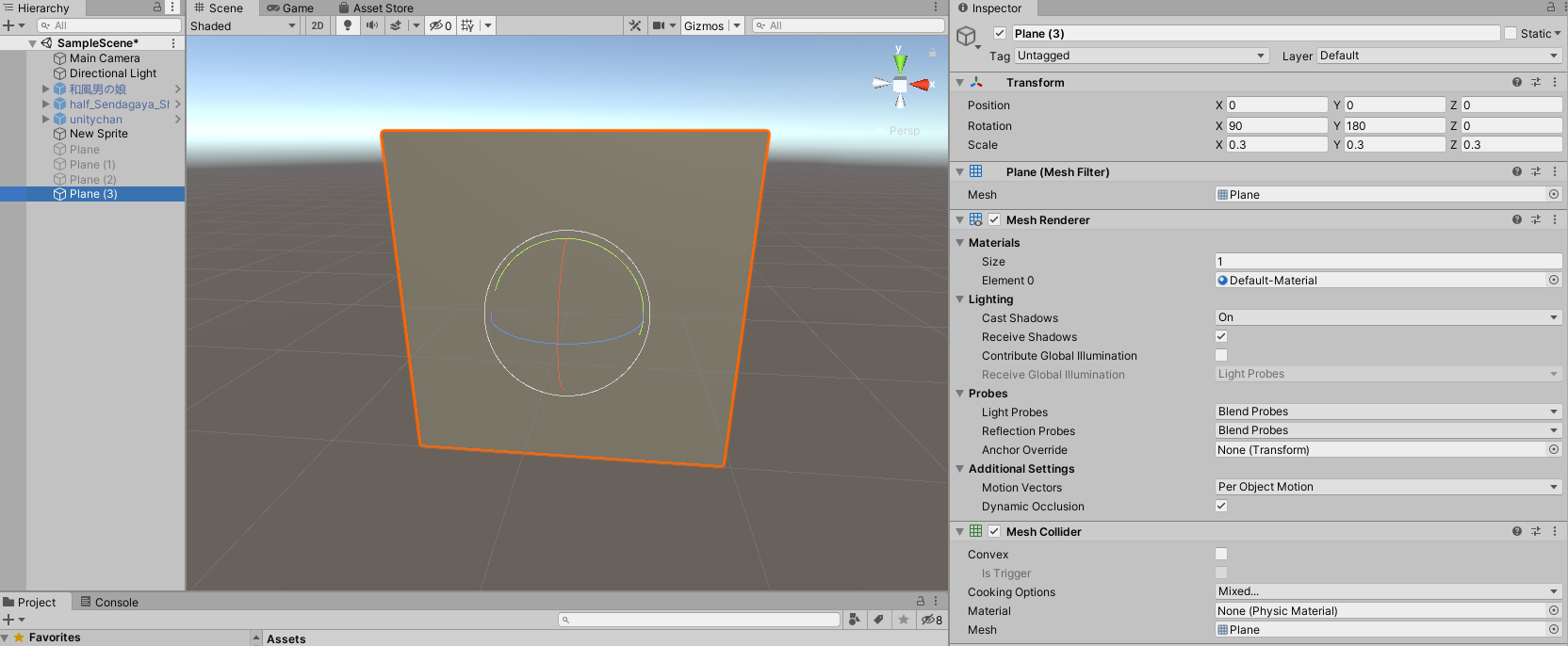Toggle scene lighting with the lightbulb icon
The width and height of the screenshot is (1568, 646).
tap(348, 25)
